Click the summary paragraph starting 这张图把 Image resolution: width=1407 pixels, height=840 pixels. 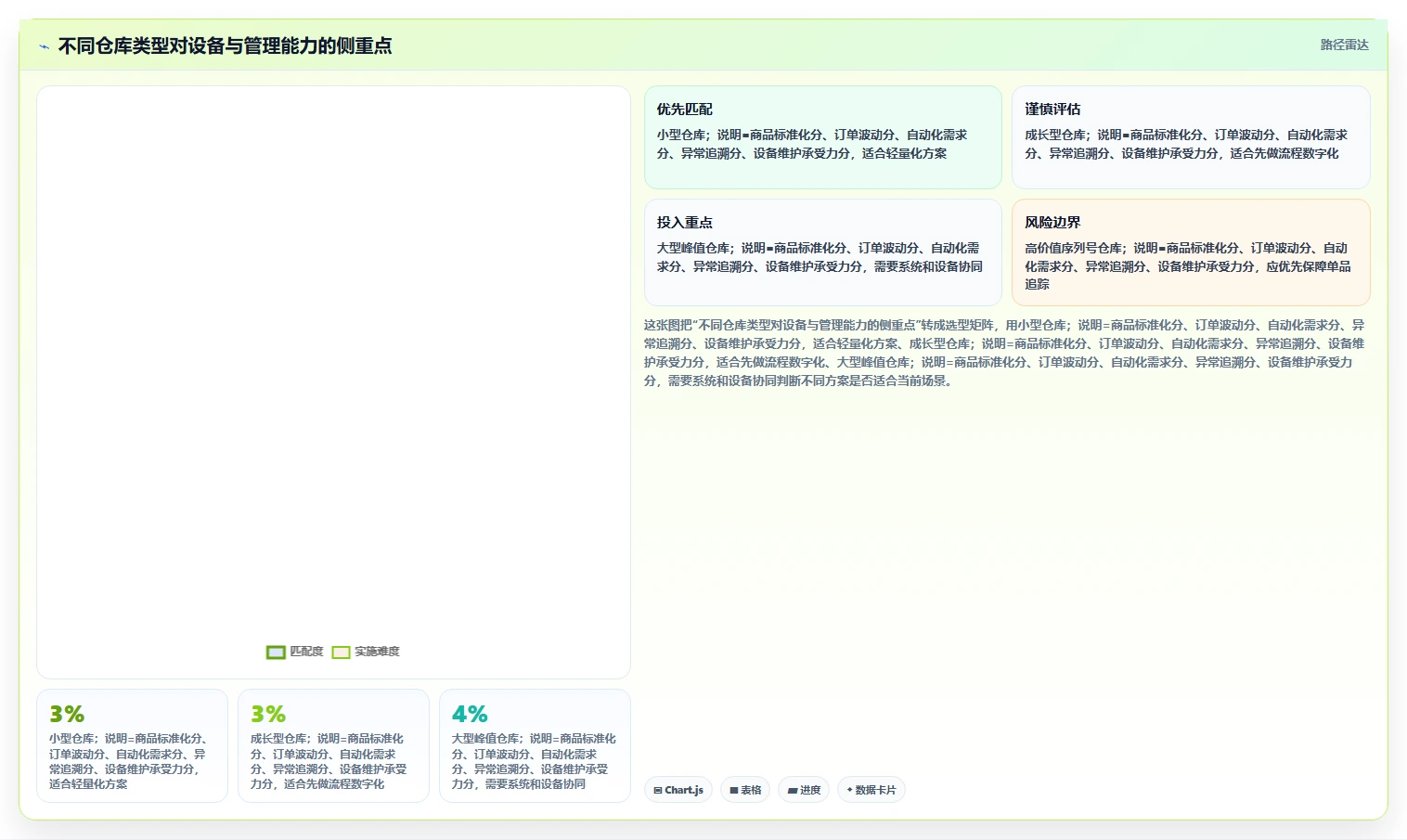[1006, 353]
